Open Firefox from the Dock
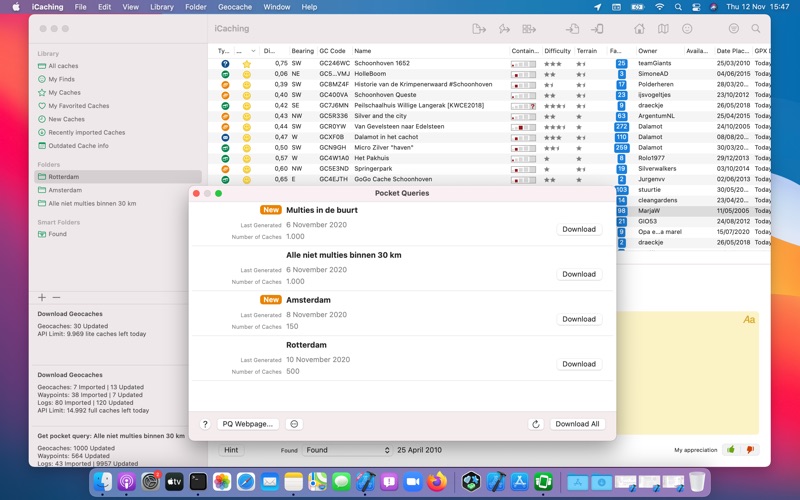The height and width of the screenshot is (500, 800). [x=437, y=482]
